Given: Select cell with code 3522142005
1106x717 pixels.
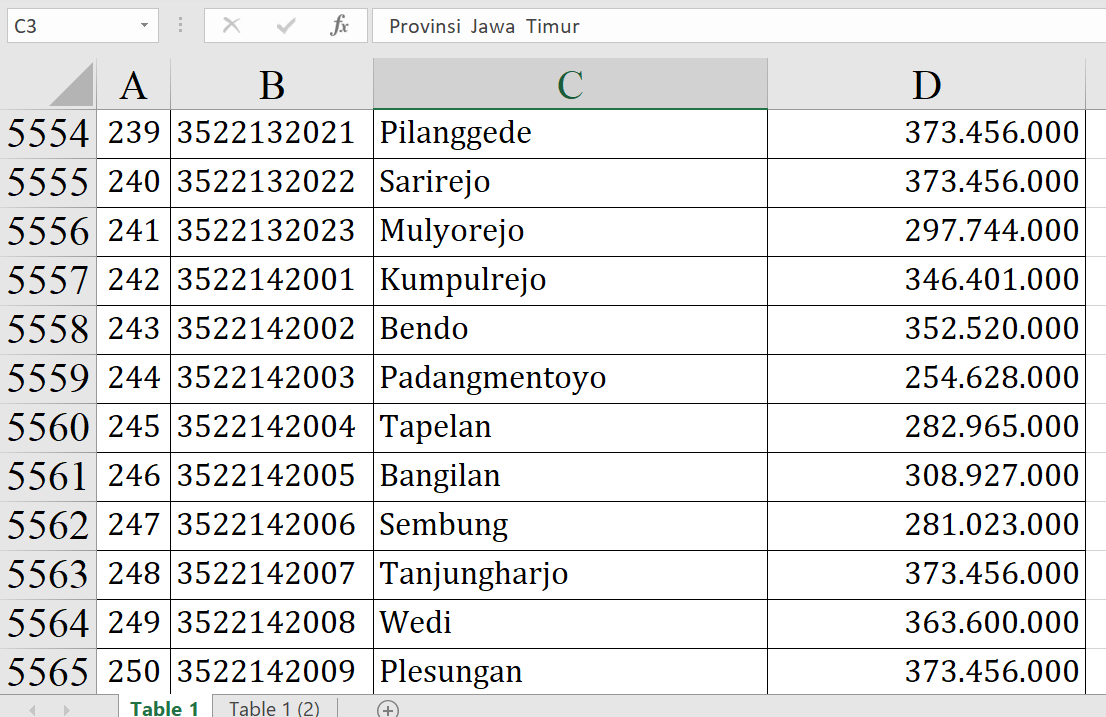Looking at the screenshot, I should click(271, 476).
